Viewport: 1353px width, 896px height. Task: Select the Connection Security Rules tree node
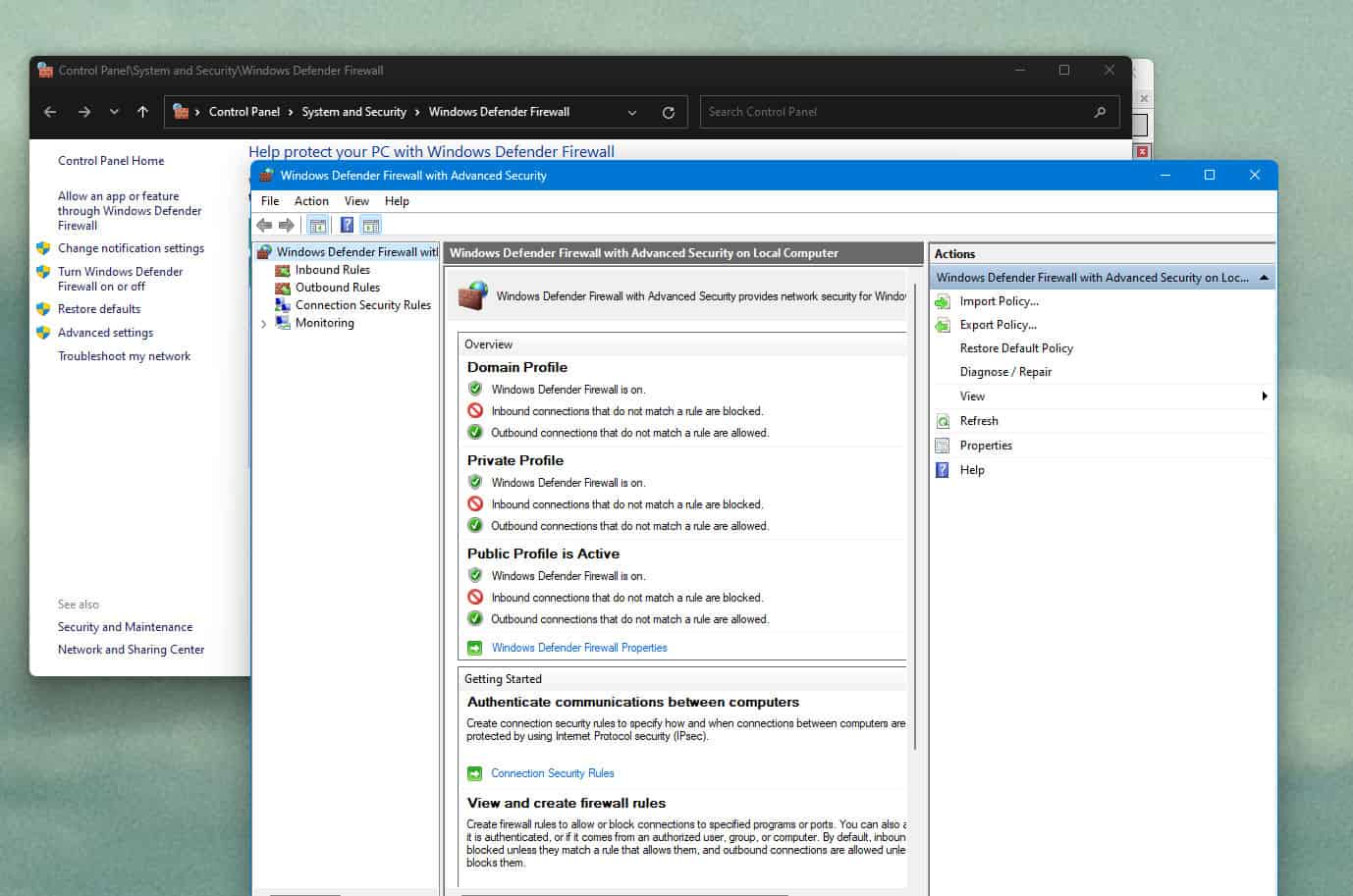click(362, 305)
